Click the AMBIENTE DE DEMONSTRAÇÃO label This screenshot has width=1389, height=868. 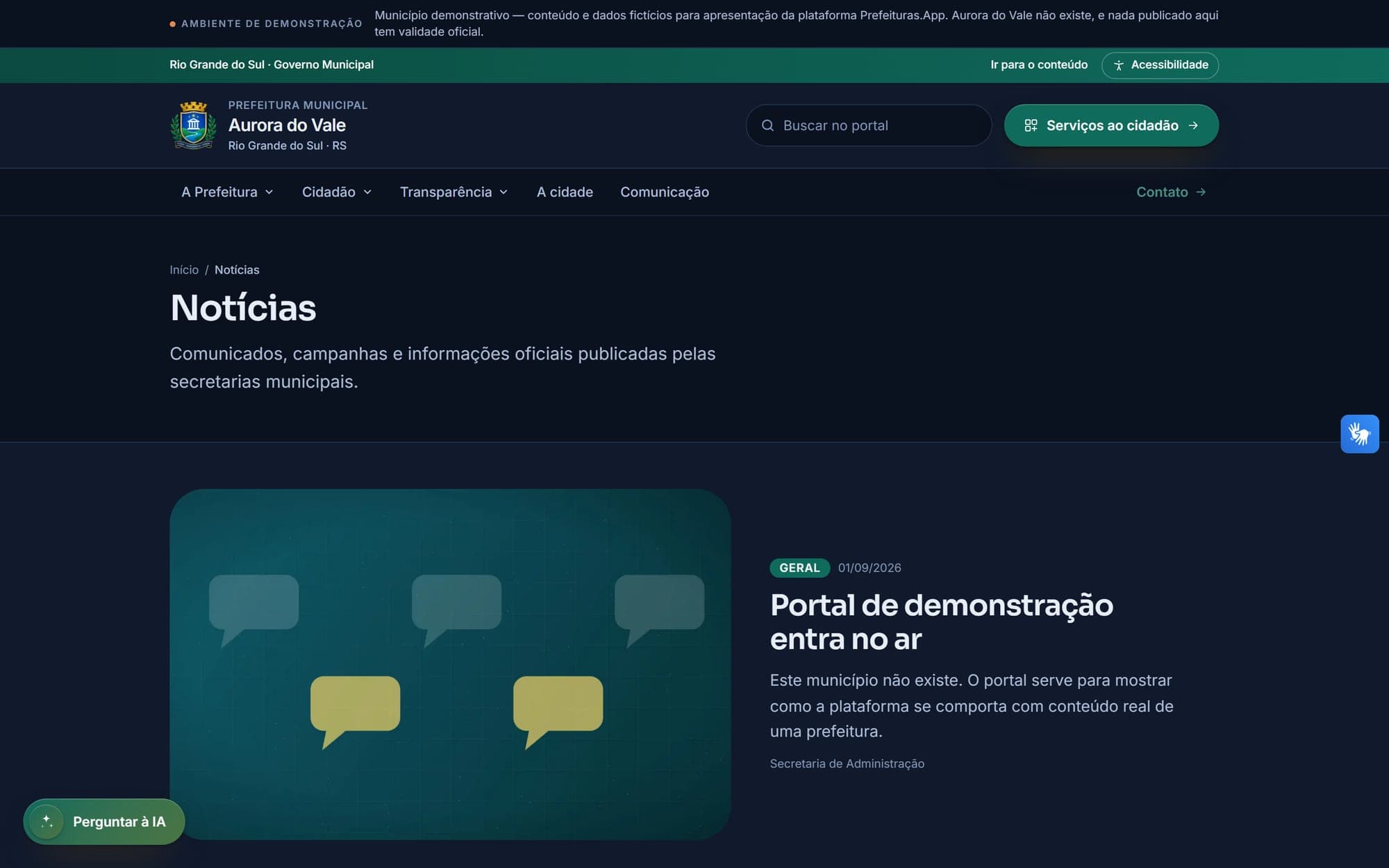(x=272, y=24)
